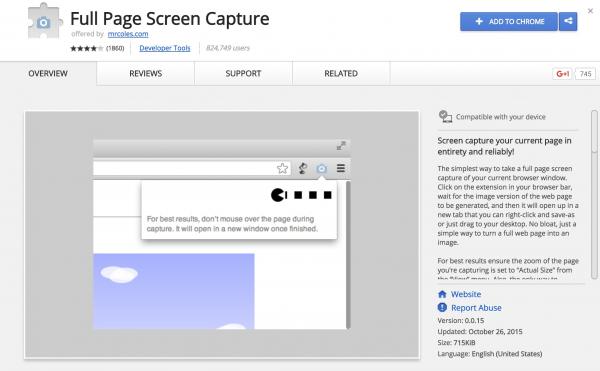Click the review count (1860)
This screenshot has width=600, height=371.
(x=115, y=48)
